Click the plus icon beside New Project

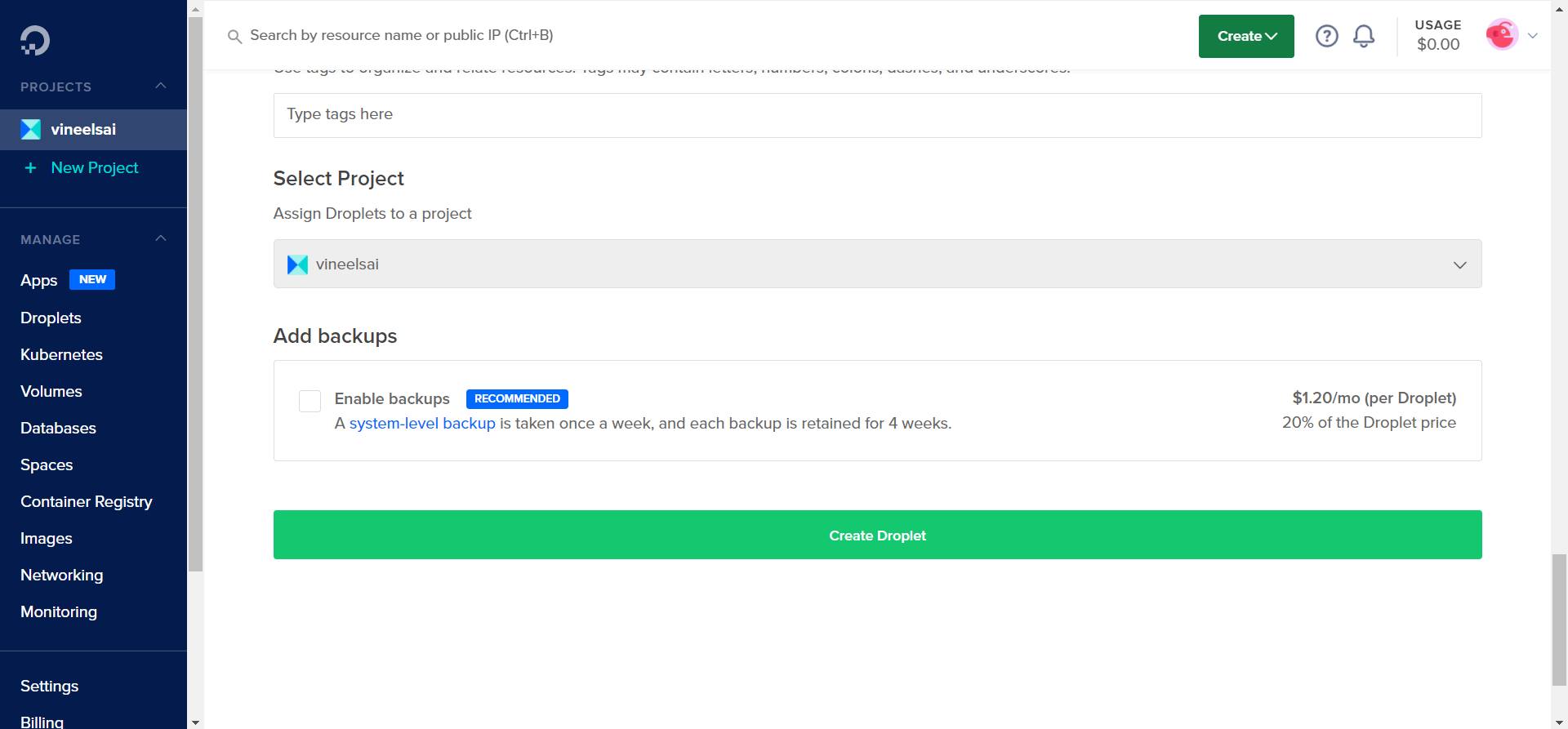click(31, 168)
